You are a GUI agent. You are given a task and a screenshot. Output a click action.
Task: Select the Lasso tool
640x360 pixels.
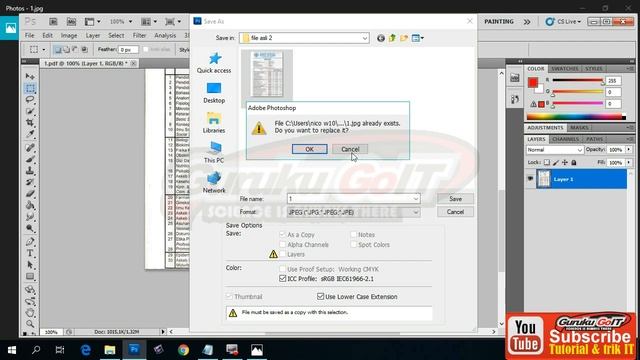click(30, 100)
